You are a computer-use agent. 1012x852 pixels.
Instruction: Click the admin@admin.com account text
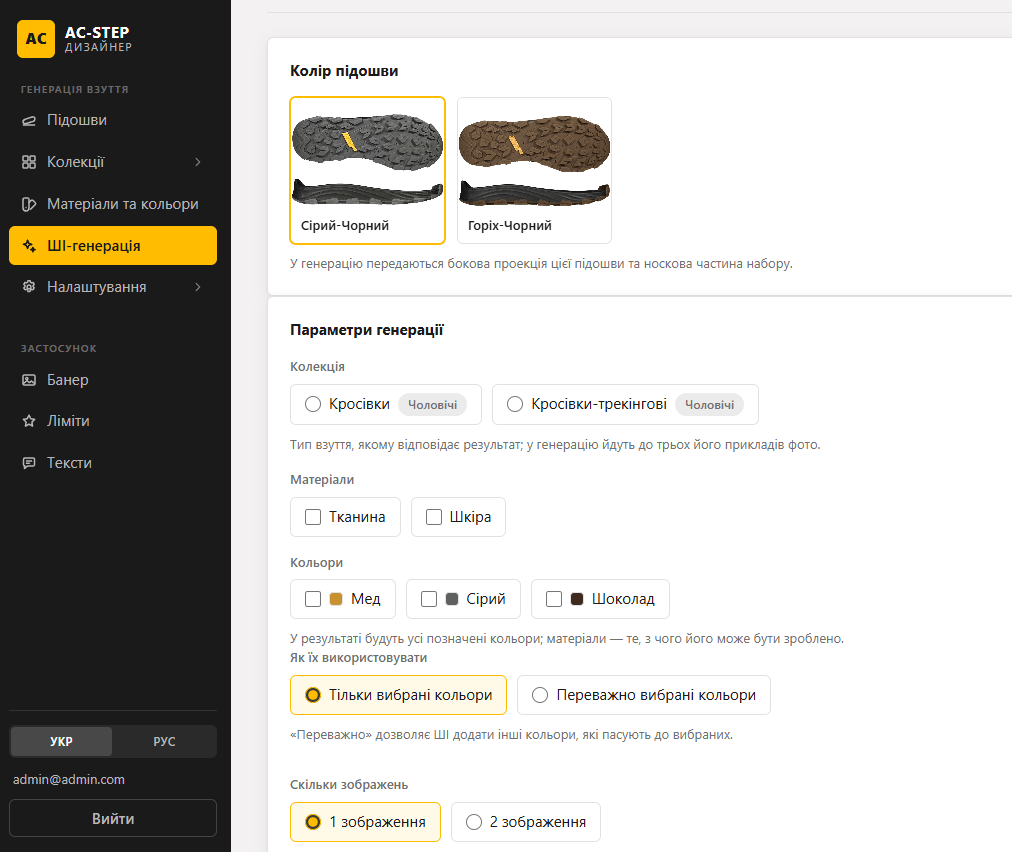point(69,780)
